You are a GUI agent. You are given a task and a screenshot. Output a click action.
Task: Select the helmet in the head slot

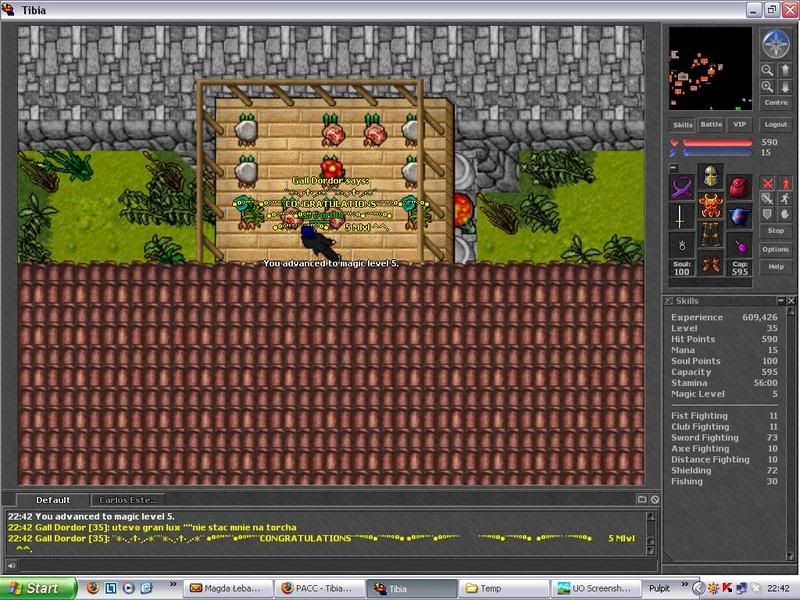[x=710, y=177]
